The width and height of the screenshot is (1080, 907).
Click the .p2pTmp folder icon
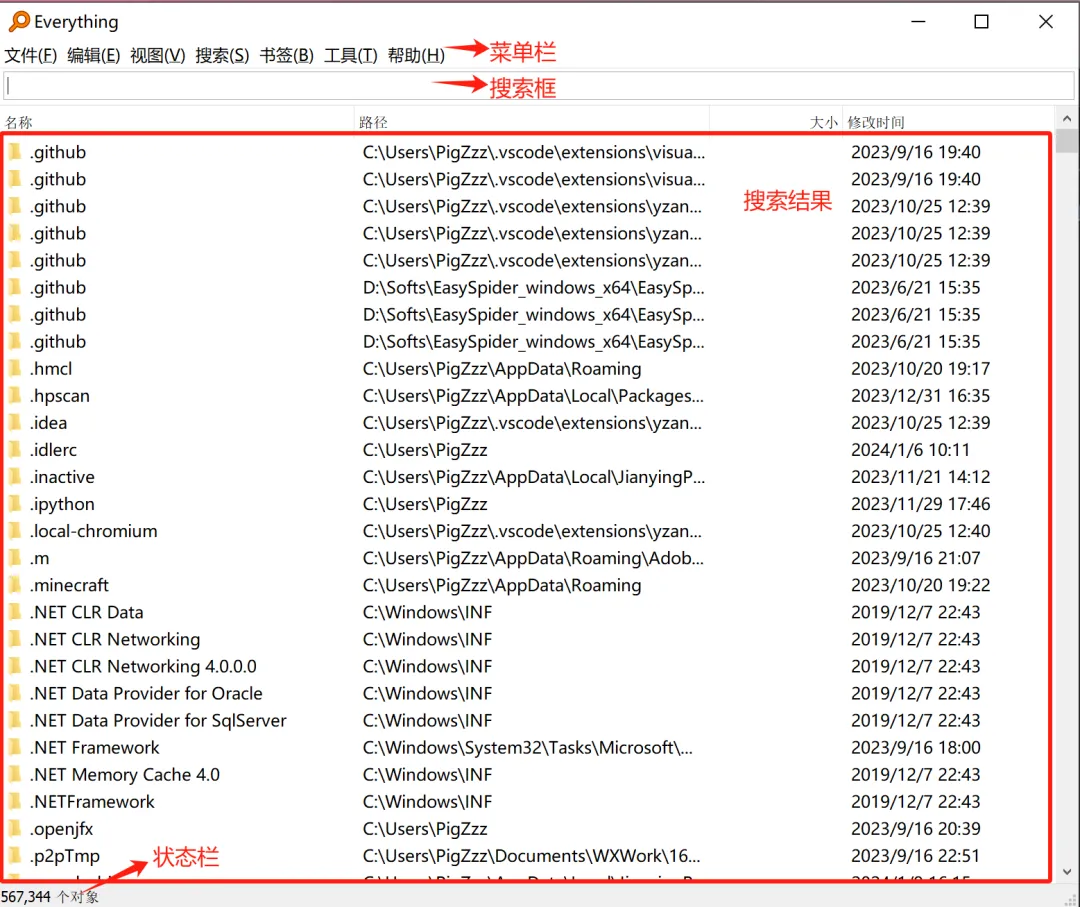click(15, 855)
